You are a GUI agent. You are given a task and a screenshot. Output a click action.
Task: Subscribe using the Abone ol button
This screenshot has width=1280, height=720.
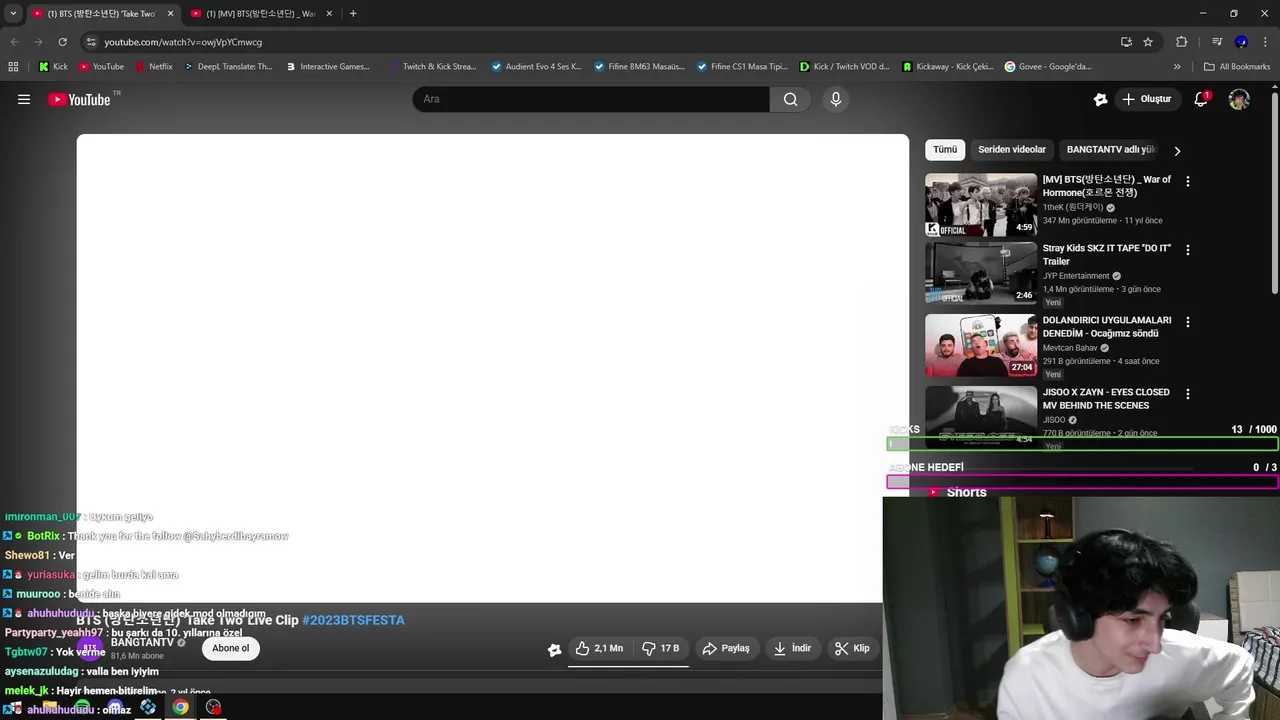coord(230,648)
